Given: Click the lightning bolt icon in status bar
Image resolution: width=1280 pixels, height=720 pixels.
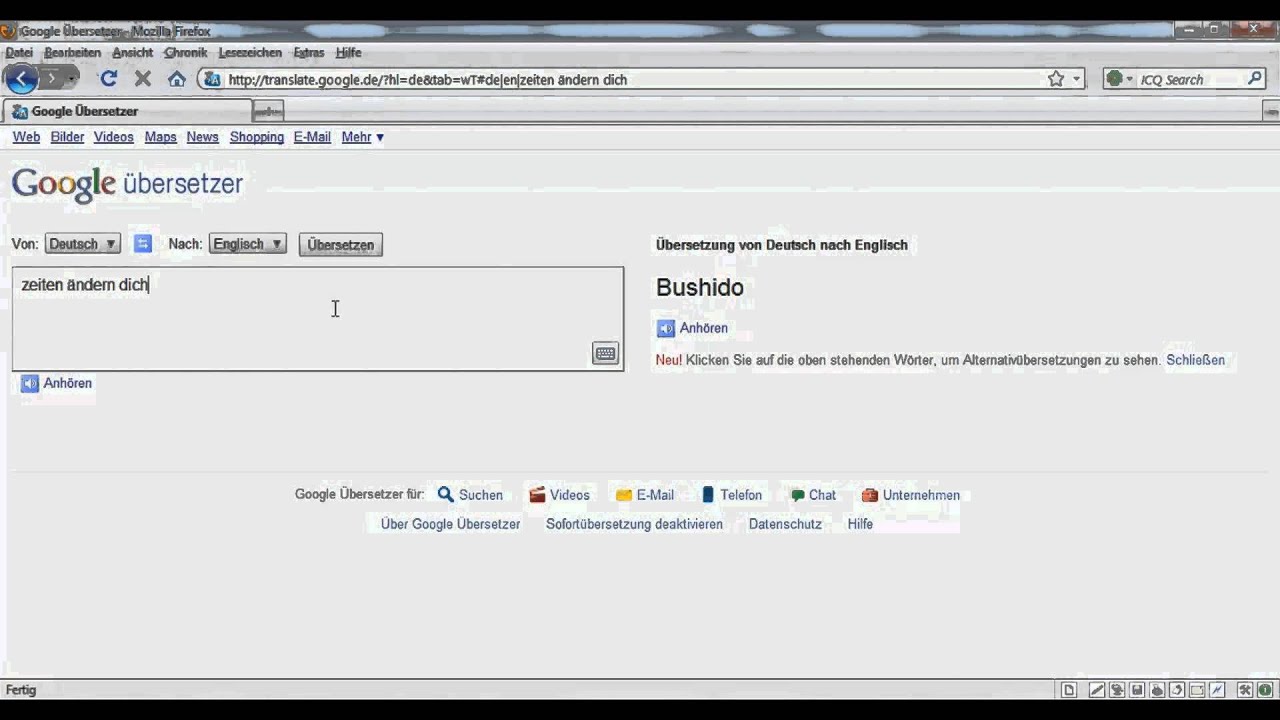Looking at the screenshot, I should pyautogui.click(x=1217, y=690).
